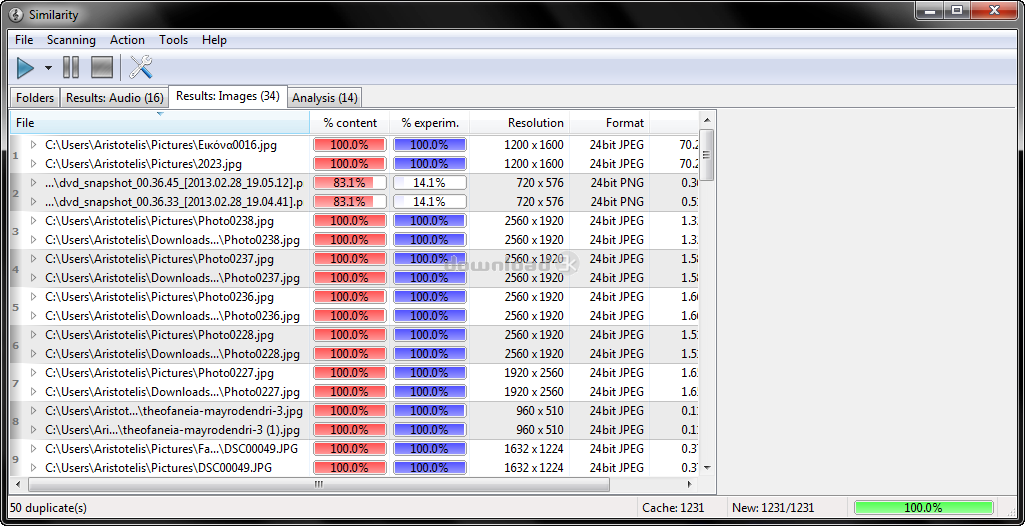This screenshot has width=1025, height=526.
Task: Switch to the Analysis (14) tab
Action: (x=324, y=98)
